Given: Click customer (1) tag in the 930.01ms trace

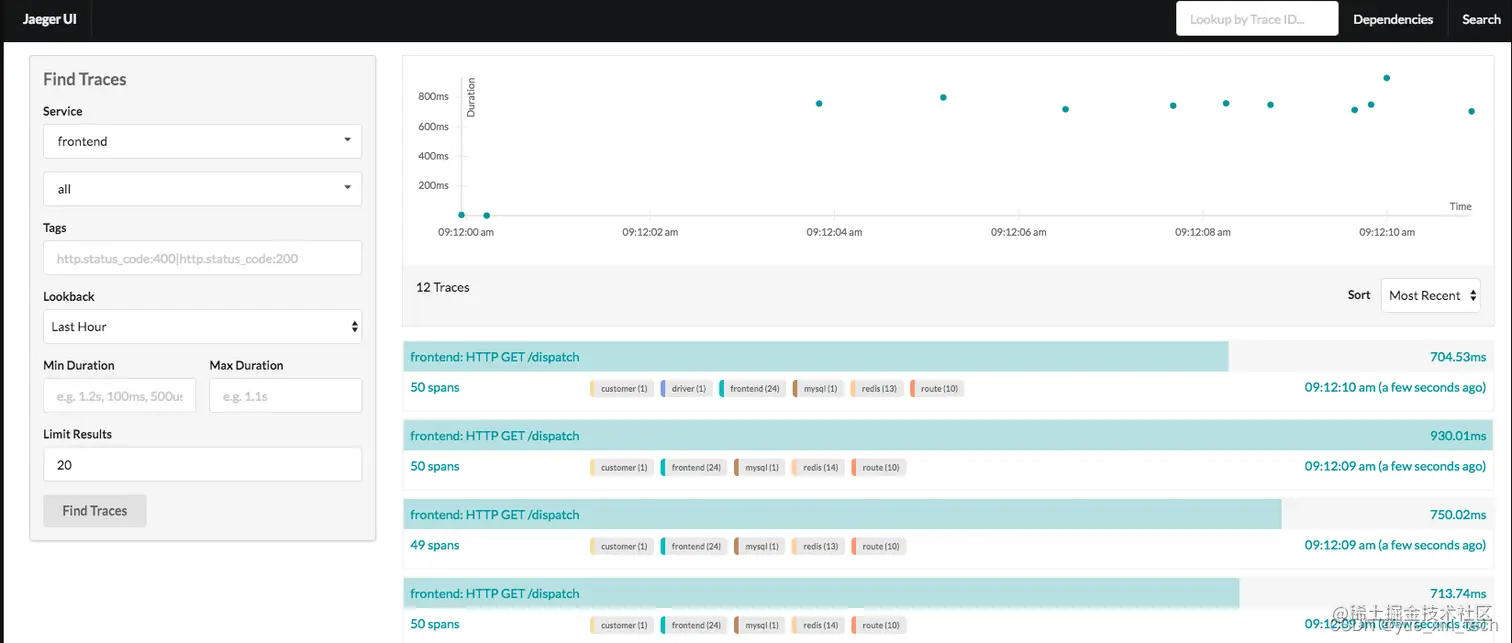Looking at the screenshot, I should pos(621,467).
